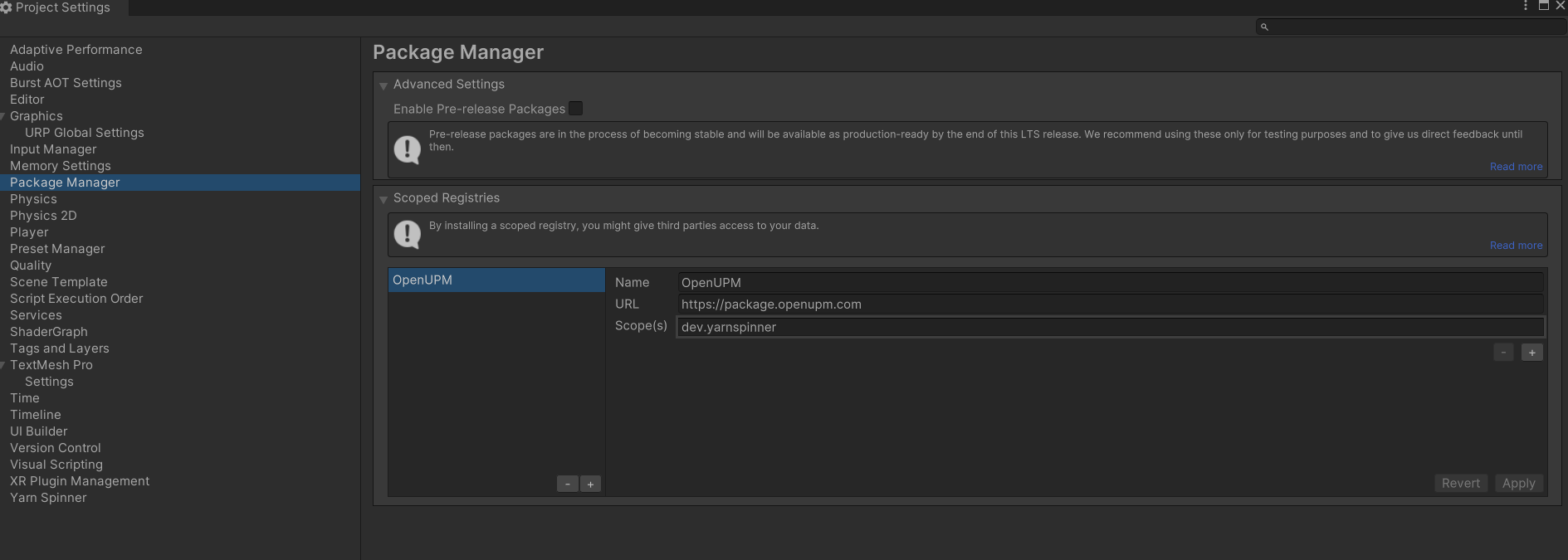Select the Player settings category
The height and width of the screenshot is (560, 1568).
[x=29, y=232]
